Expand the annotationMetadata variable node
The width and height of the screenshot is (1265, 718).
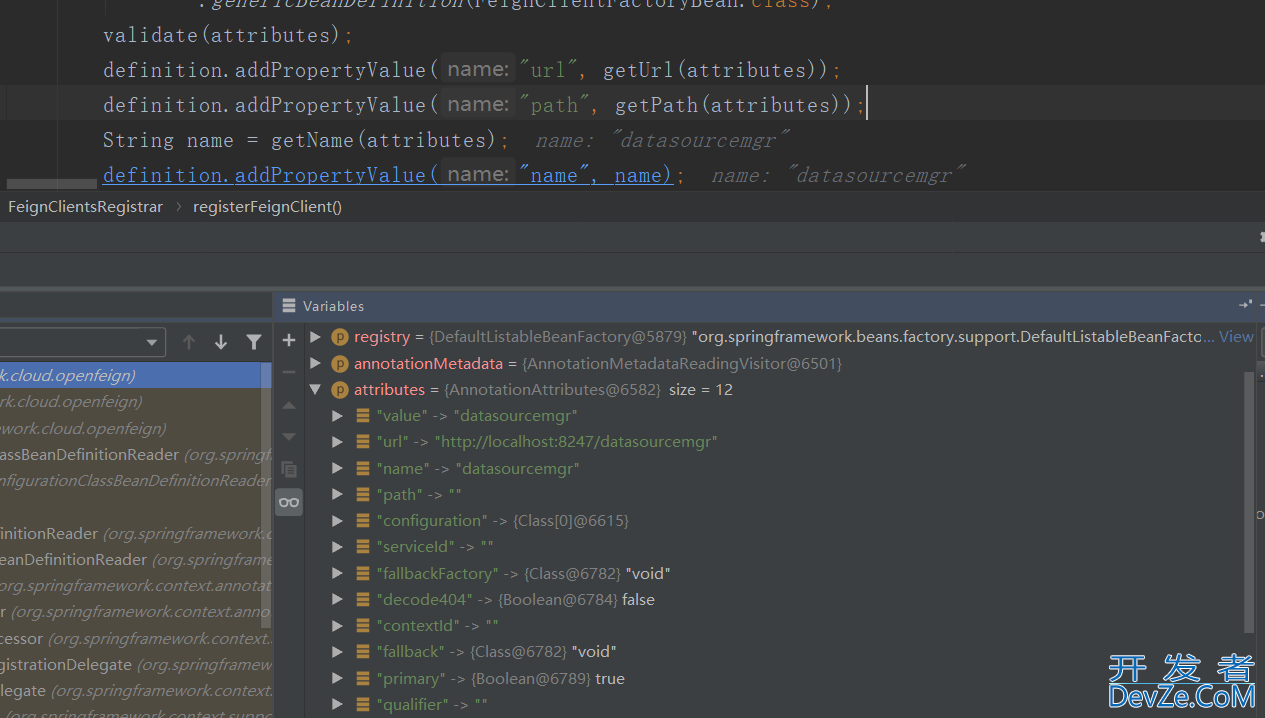(x=316, y=364)
